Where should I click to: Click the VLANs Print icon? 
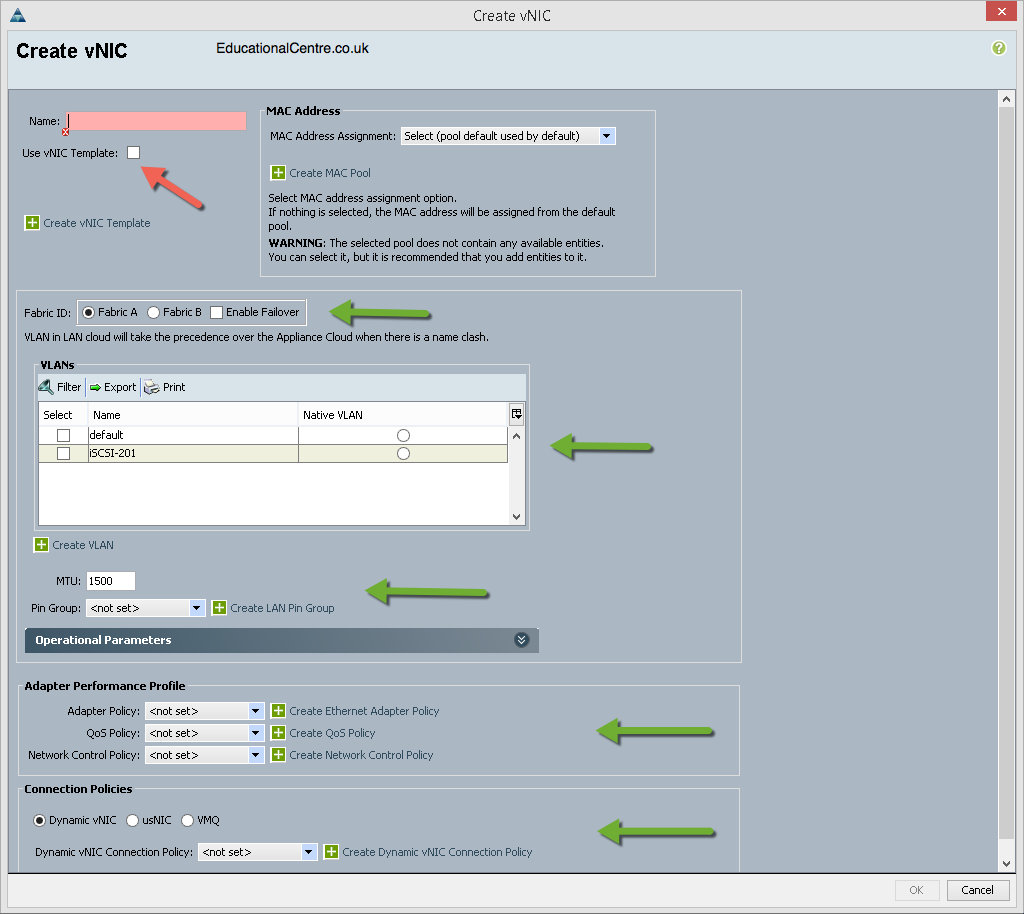click(152, 387)
